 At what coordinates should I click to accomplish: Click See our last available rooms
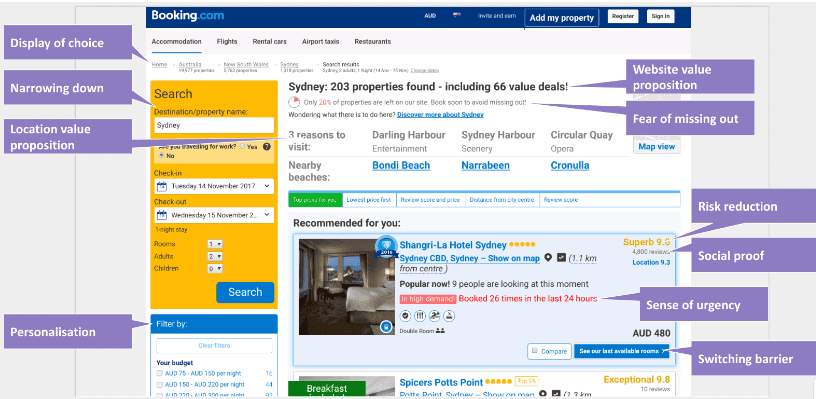621,351
